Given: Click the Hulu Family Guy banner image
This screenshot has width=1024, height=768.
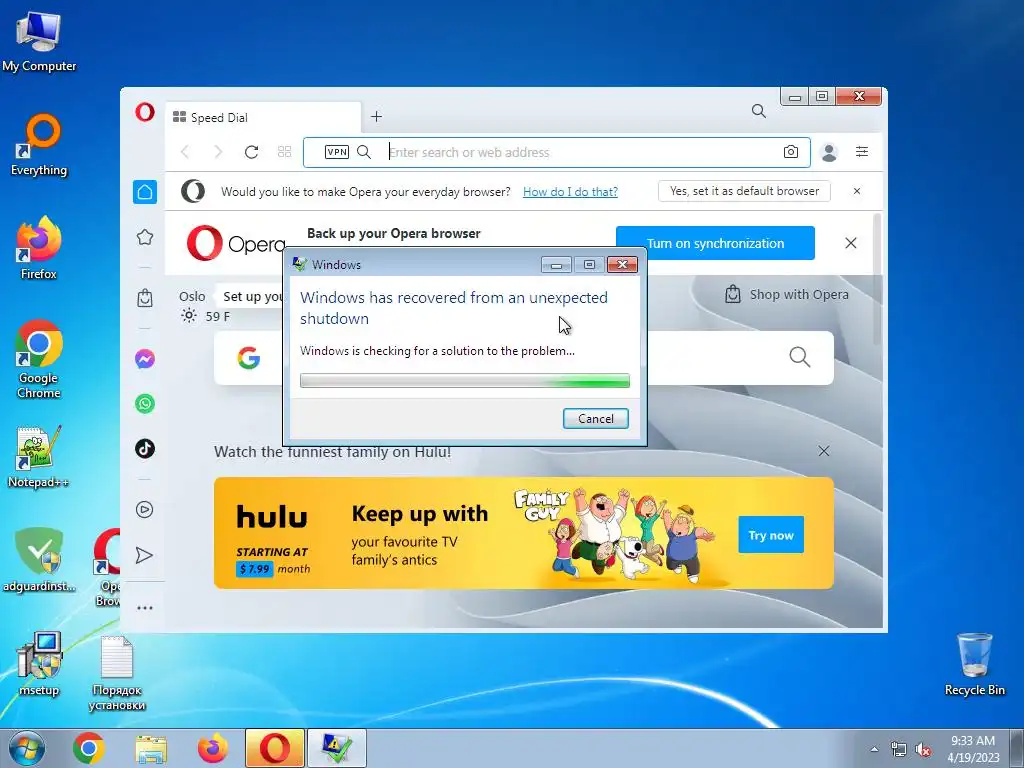Looking at the screenshot, I should tap(524, 533).
